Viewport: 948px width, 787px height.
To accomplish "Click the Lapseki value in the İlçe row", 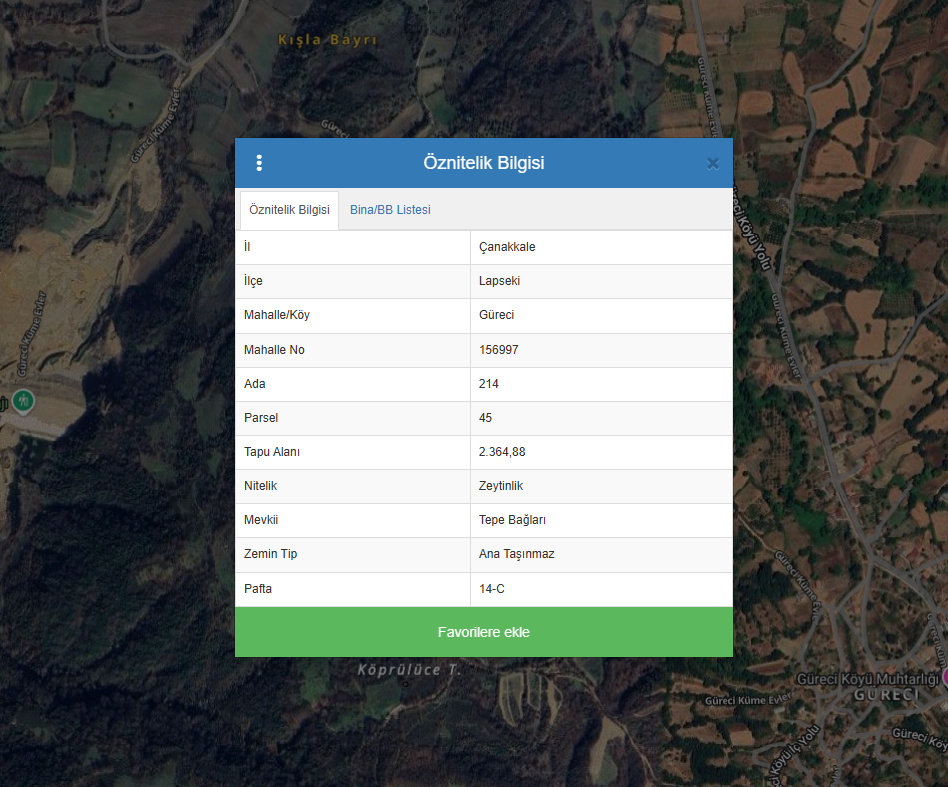I will tap(499, 281).
